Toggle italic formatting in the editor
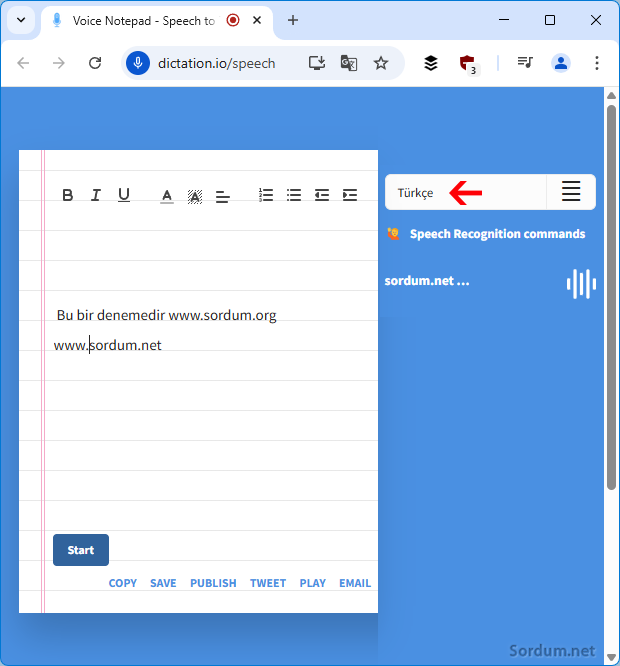Image resolution: width=620 pixels, height=666 pixels. (x=96, y=195)
